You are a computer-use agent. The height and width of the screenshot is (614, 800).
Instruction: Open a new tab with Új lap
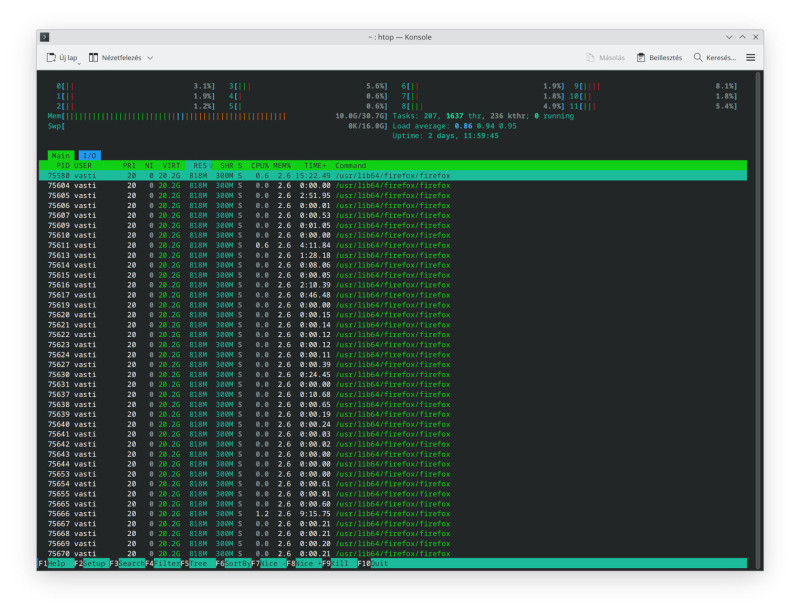63,58
